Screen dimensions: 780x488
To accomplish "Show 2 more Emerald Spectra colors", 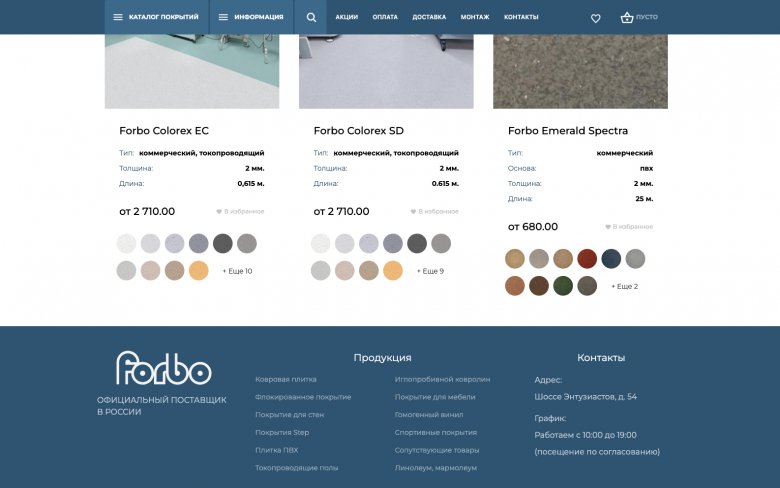I will tap(625, 287).
